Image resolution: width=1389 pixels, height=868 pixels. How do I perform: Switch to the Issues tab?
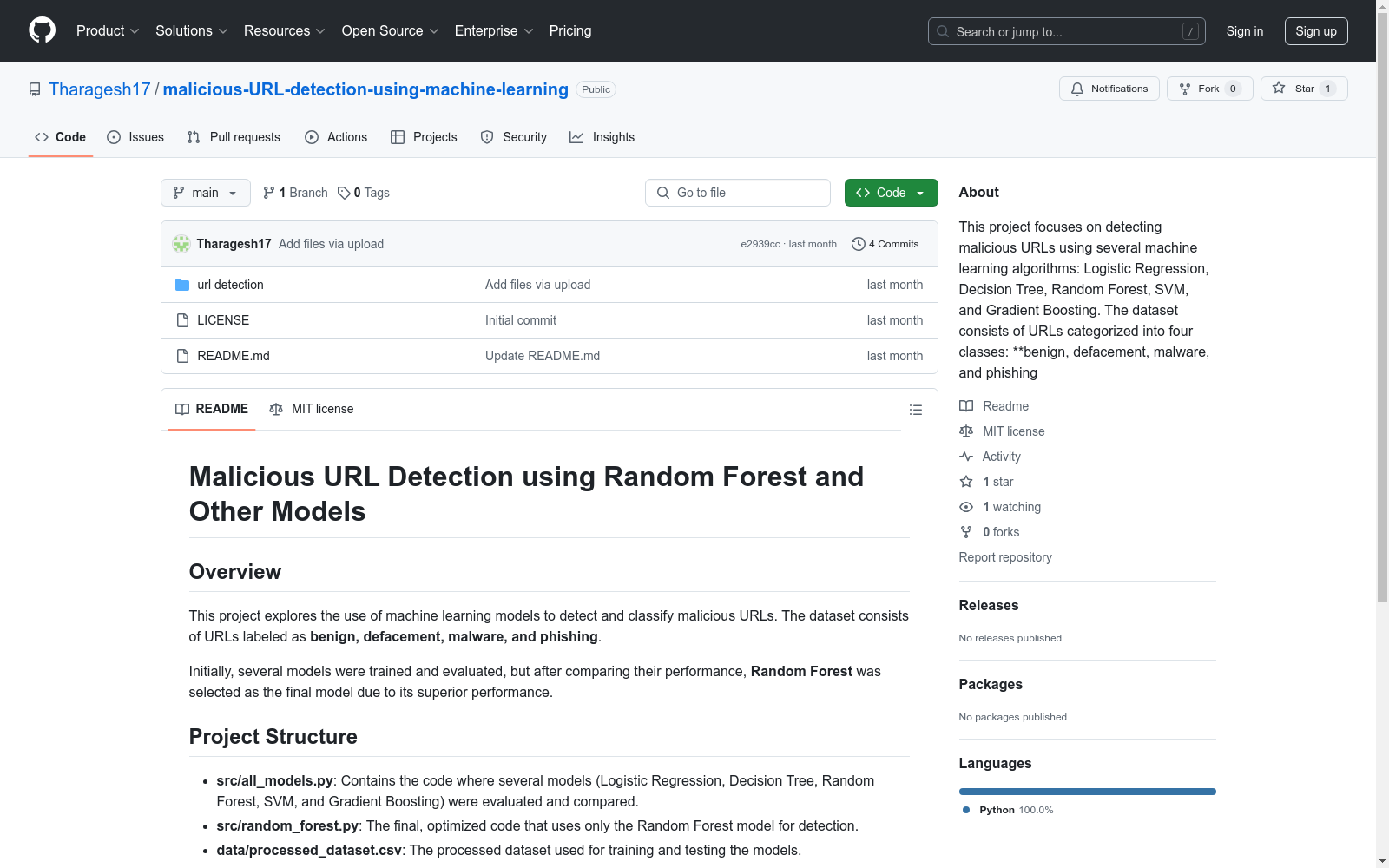pos(135,137)
